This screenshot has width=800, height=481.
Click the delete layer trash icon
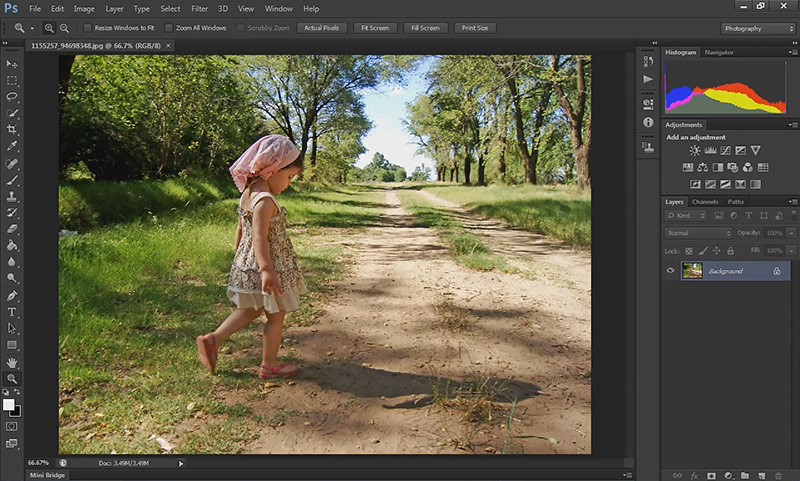[778, 475]
